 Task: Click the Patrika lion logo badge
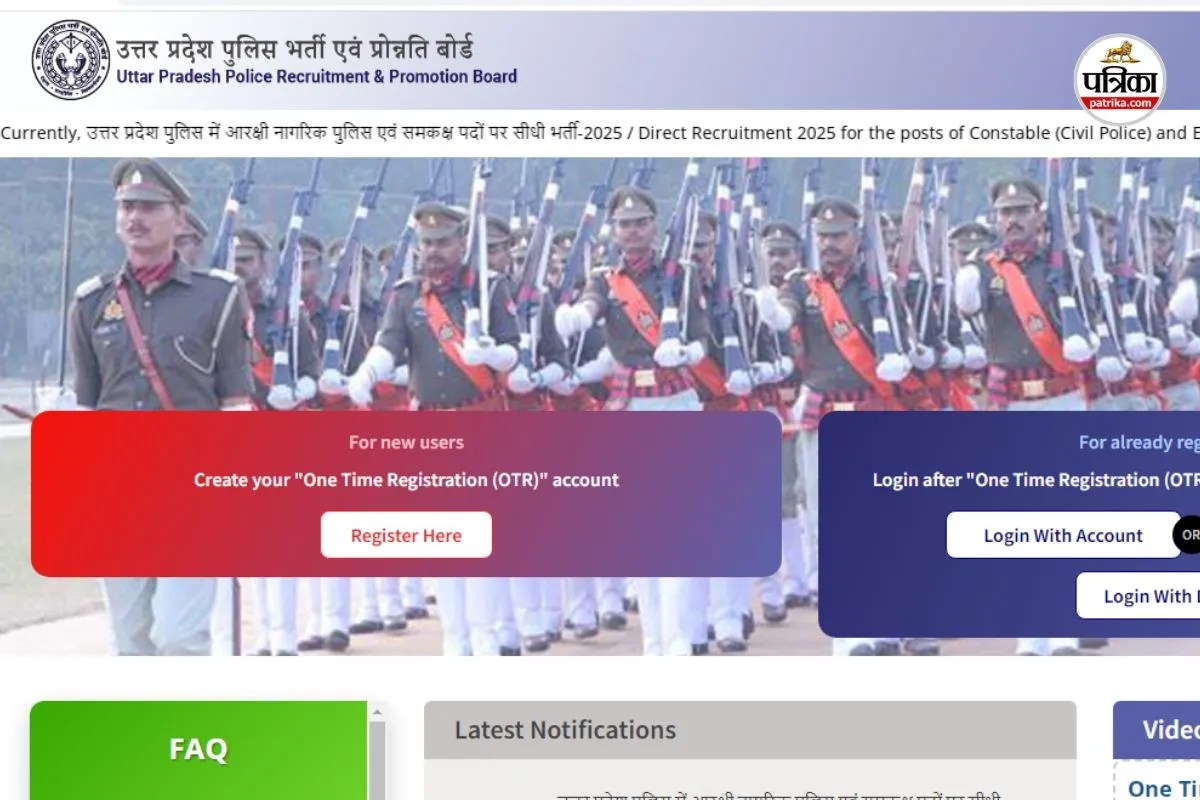point(1120,78)
